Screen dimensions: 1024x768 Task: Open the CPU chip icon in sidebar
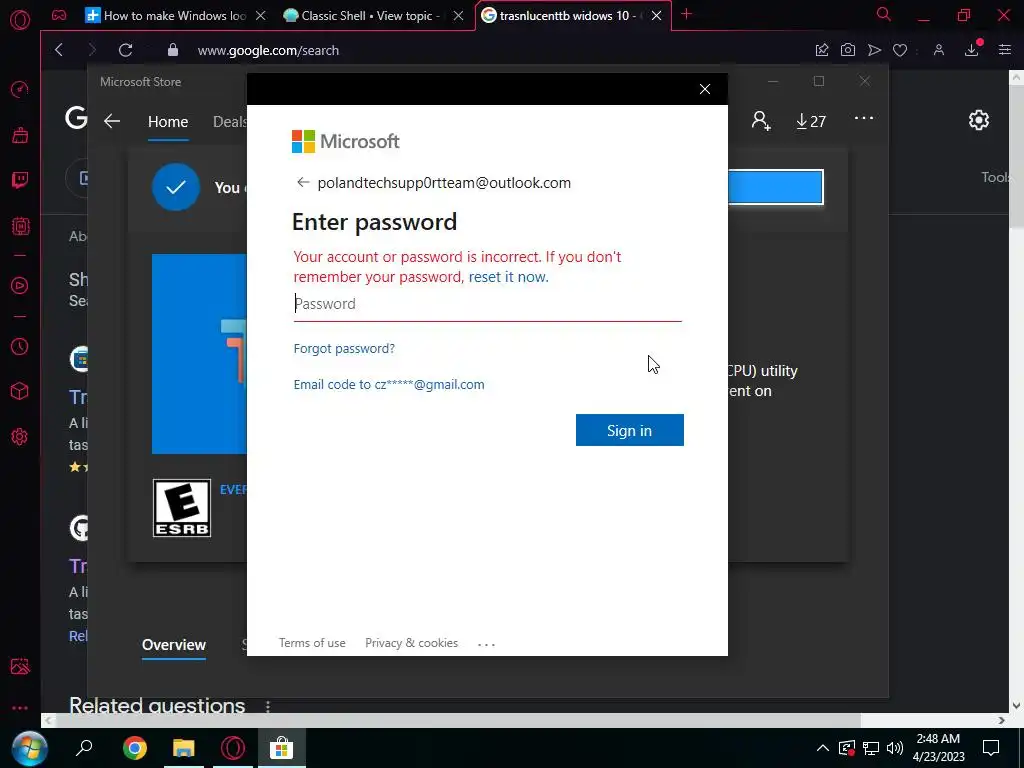[20, 227]
